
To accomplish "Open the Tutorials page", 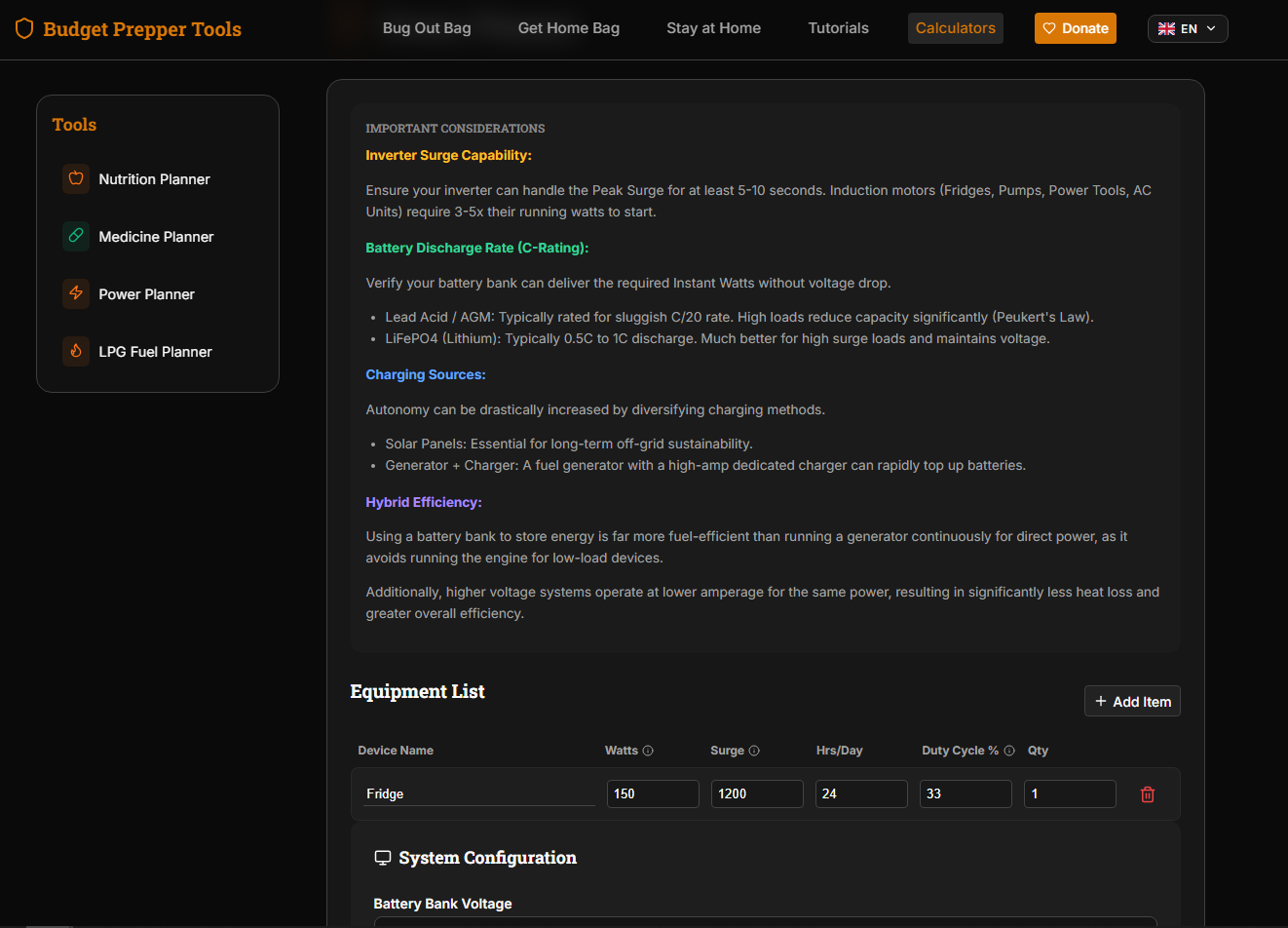I will pos(839,28).
